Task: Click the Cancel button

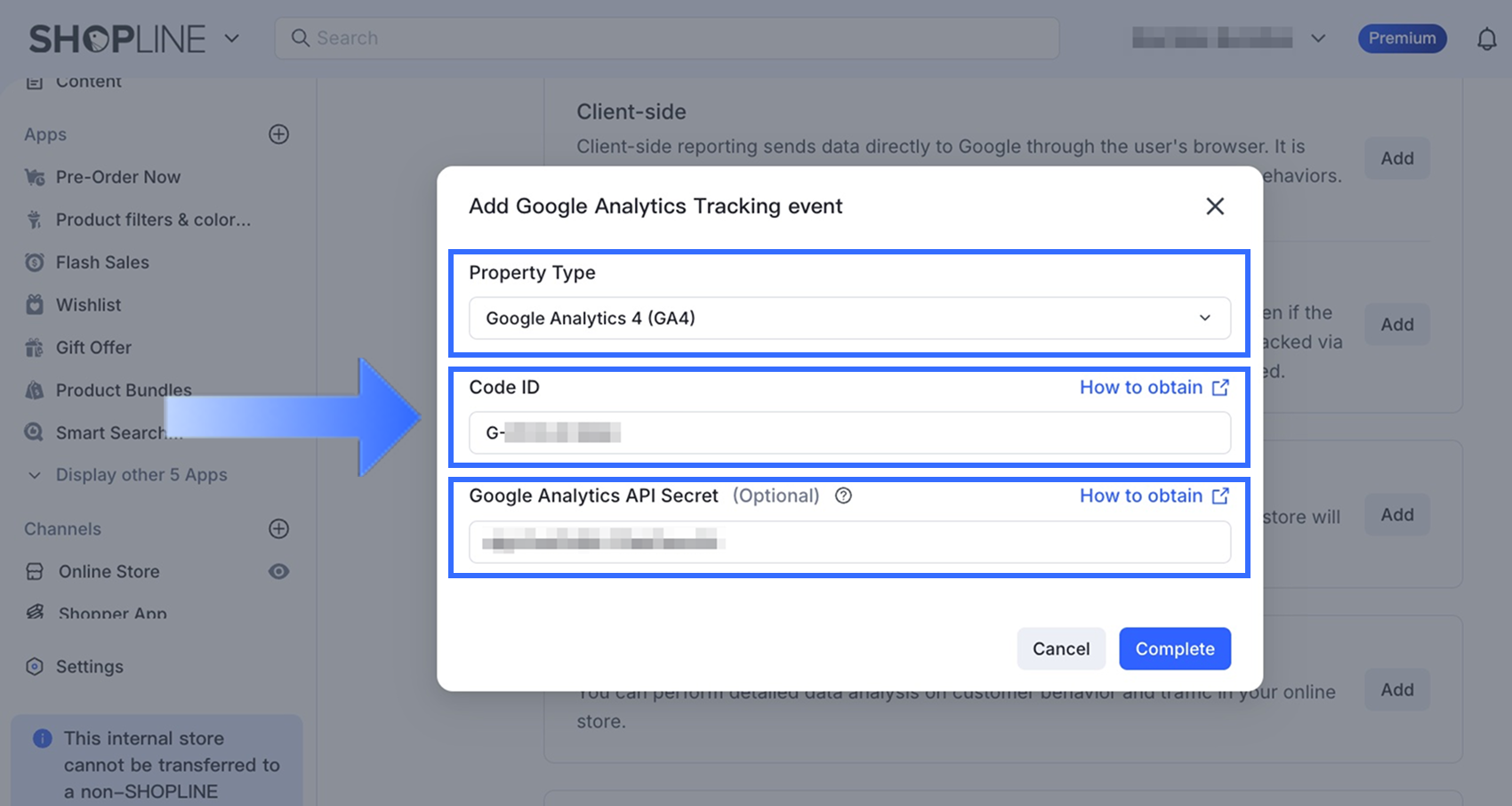Action: (1061, 649)
